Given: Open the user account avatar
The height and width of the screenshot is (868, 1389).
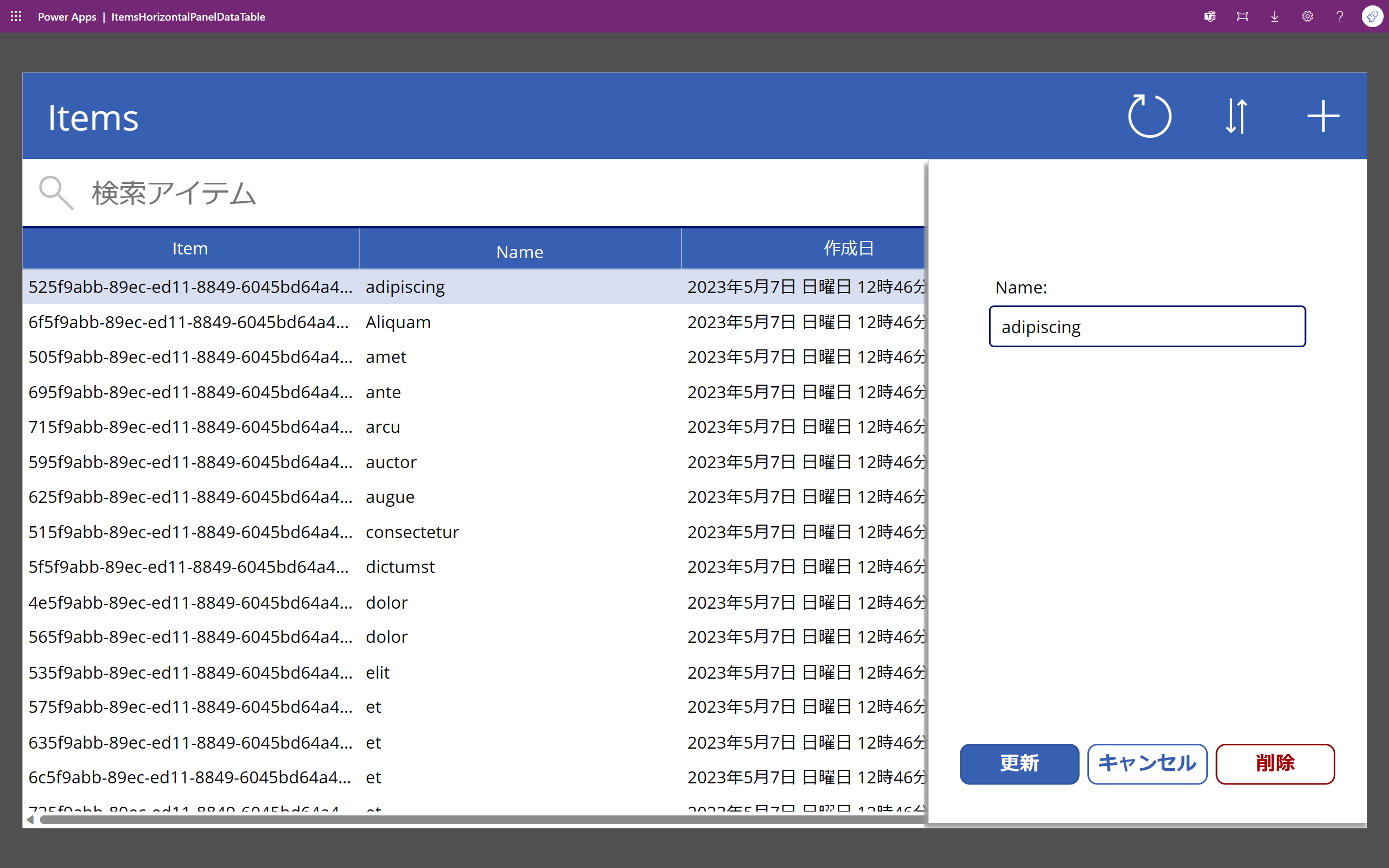Looking at the screenshot, I should (x=1372, y=17).
